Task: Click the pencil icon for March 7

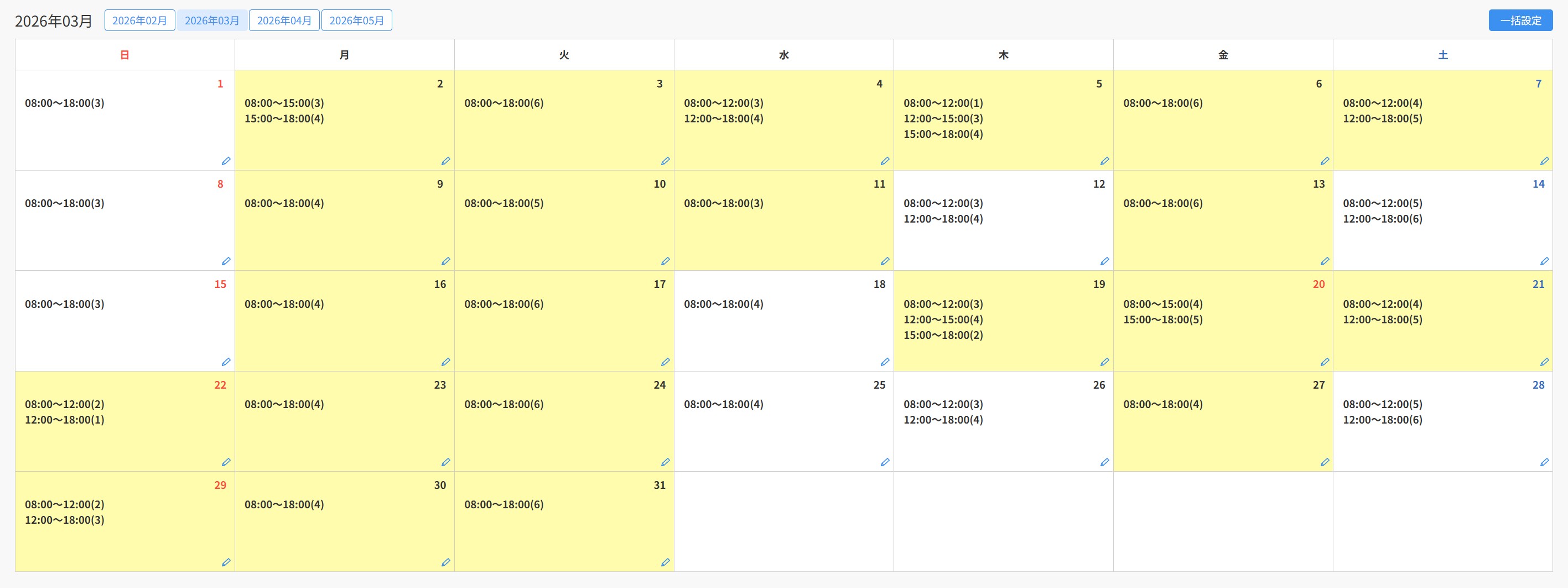Action: click(x=1544, y=161)
